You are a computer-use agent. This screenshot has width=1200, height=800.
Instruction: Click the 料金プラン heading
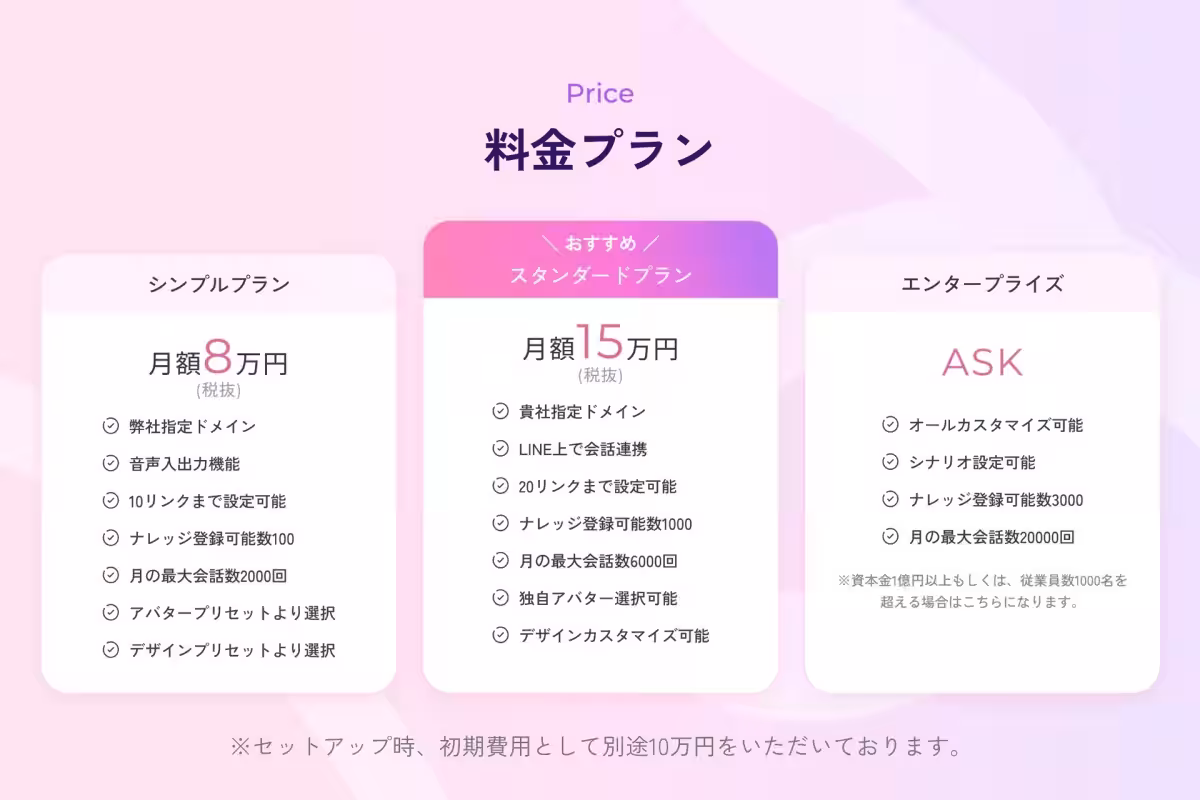coord(599,150)
